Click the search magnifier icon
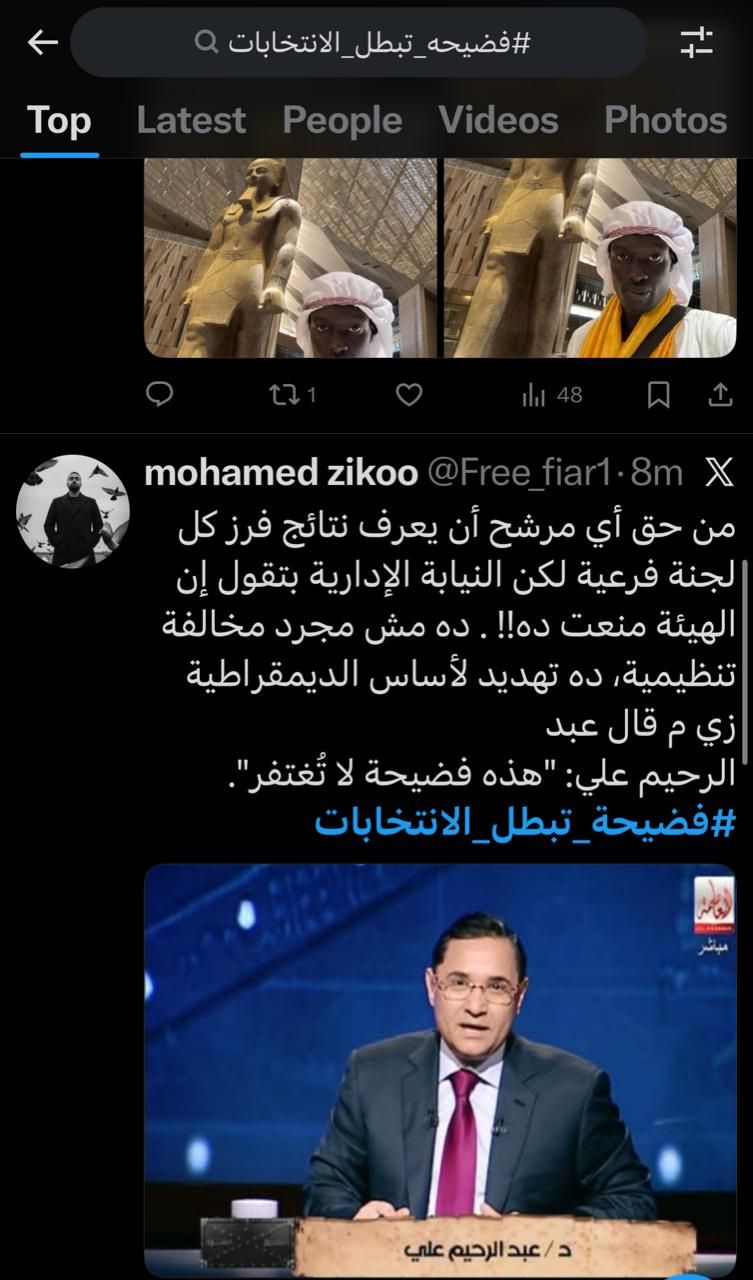The image size is (753, 1280). [205, 42]
